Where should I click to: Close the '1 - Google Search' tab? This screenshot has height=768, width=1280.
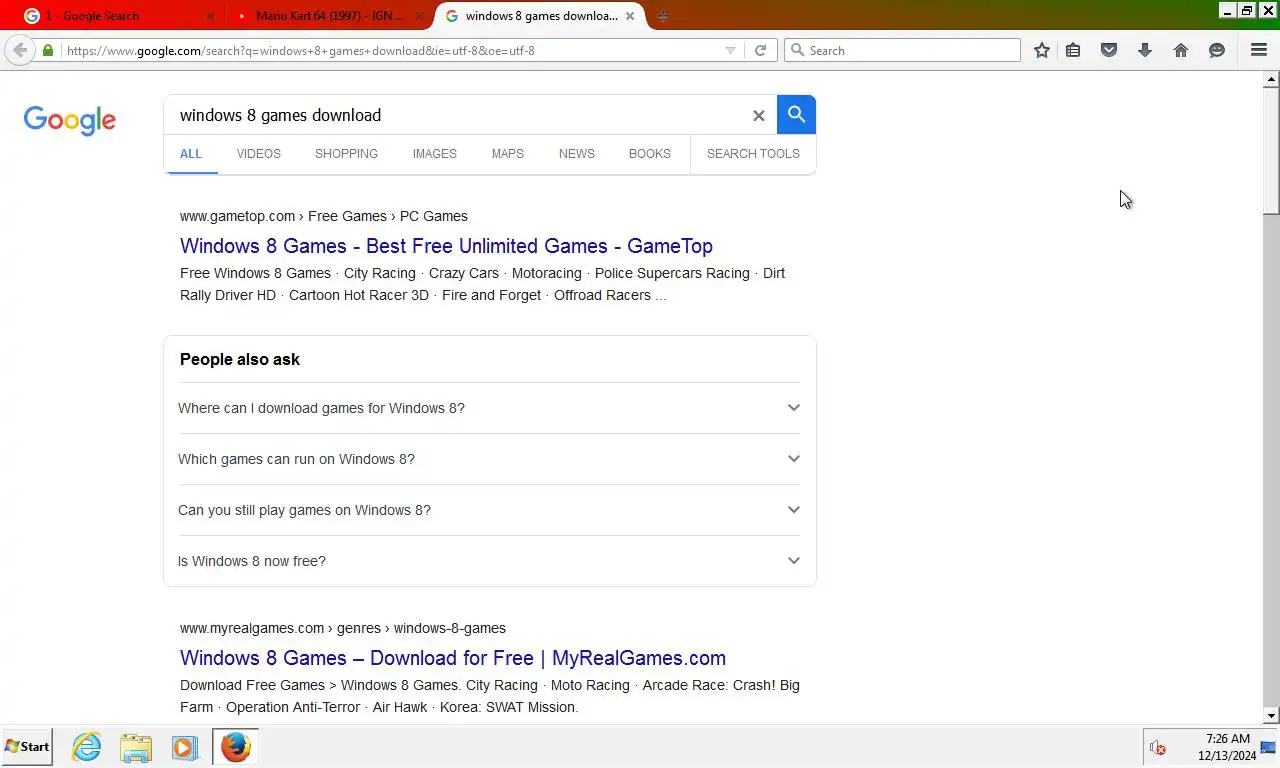pyautogui.click(x=210, y=16)
